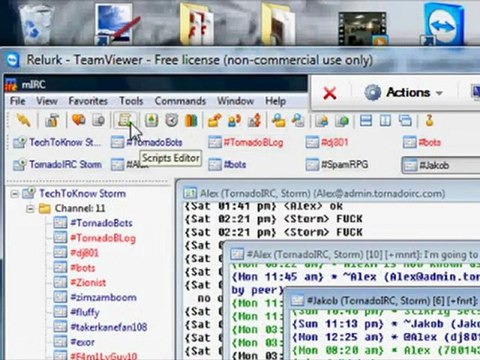This screenshot has height=360, width=480.
Task: Select #TornadoBots in the channel tree
Action: (101, 223)
